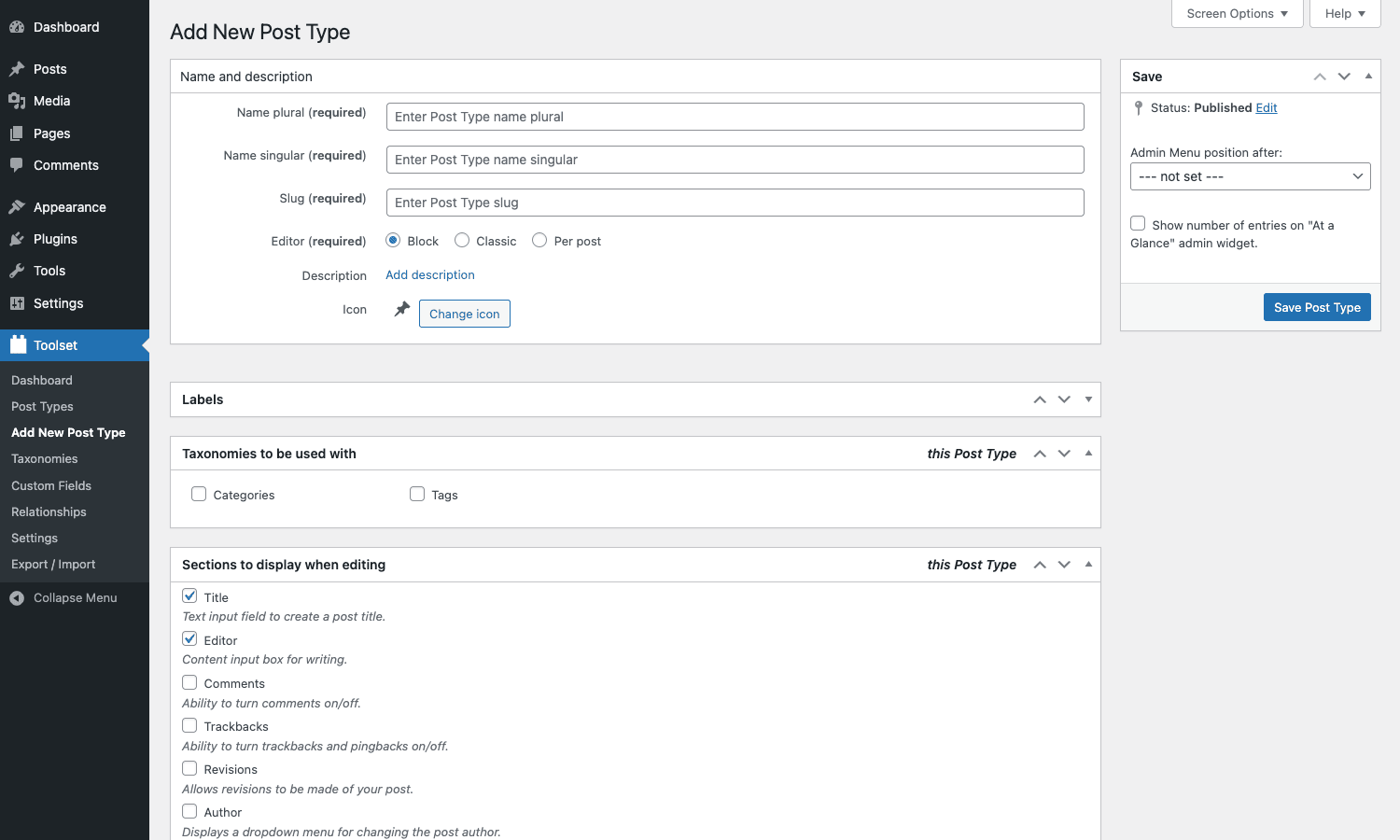The width and height of the screenshot is (1400, 840).
Task: Open the Help dropdown tab
Action: (1345, 14)
